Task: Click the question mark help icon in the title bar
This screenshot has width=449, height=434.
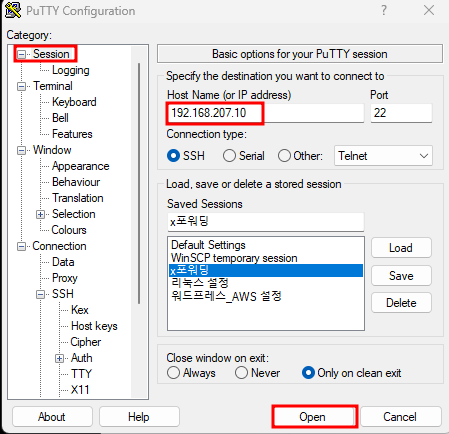Action: 384,10
